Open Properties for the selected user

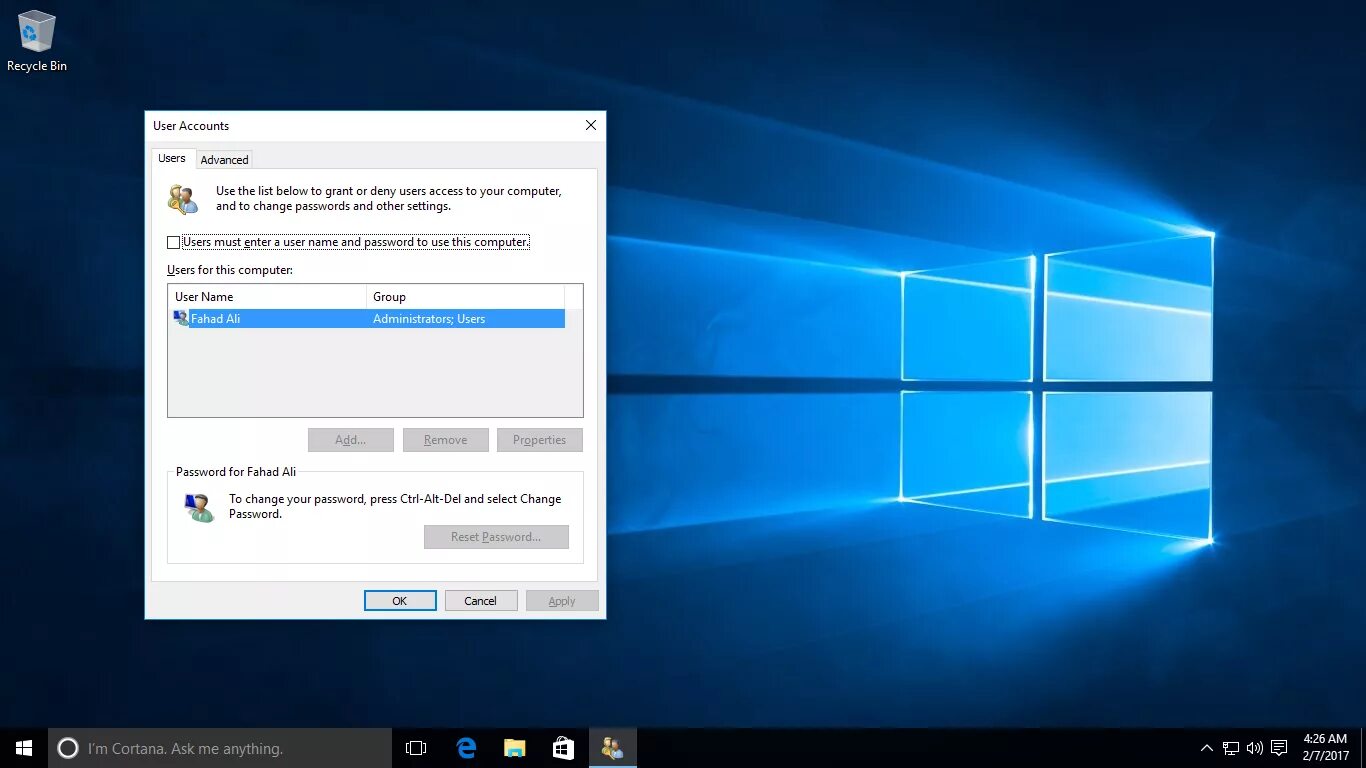tap(540, 440)
